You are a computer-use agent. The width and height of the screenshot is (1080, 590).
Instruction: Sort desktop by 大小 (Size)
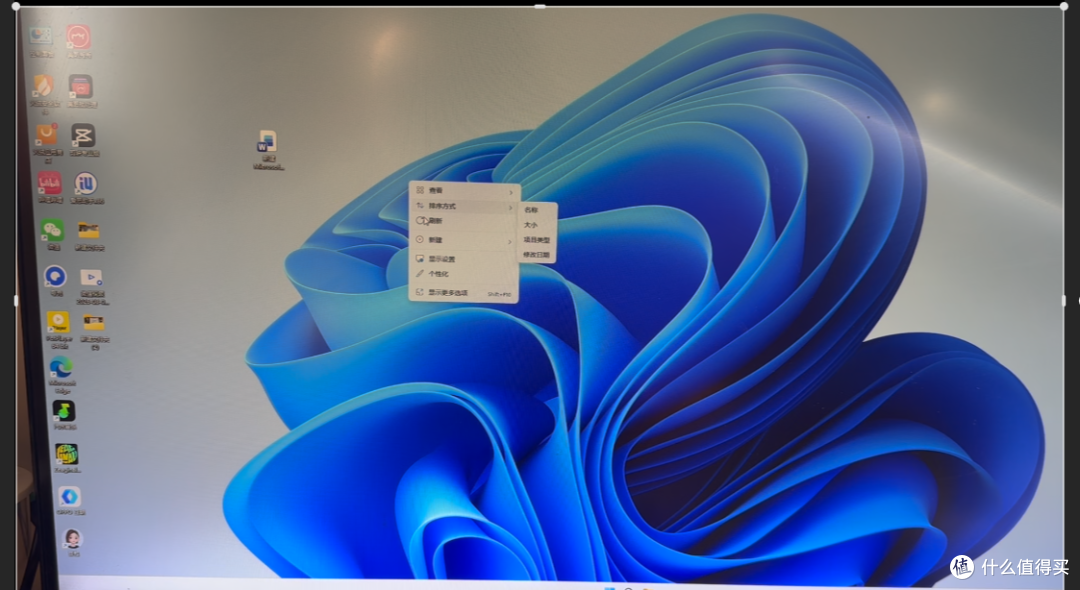tap(537, 225)
